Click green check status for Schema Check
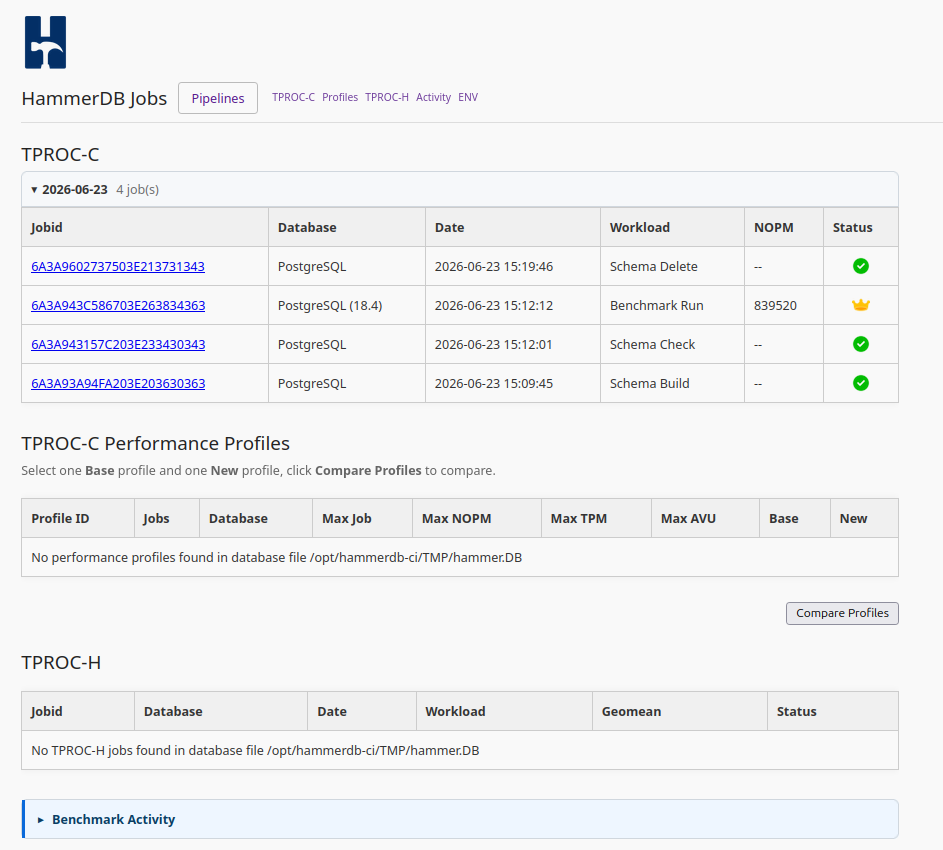Viewport: 943px width, 850px height. (x=861, y=344)
